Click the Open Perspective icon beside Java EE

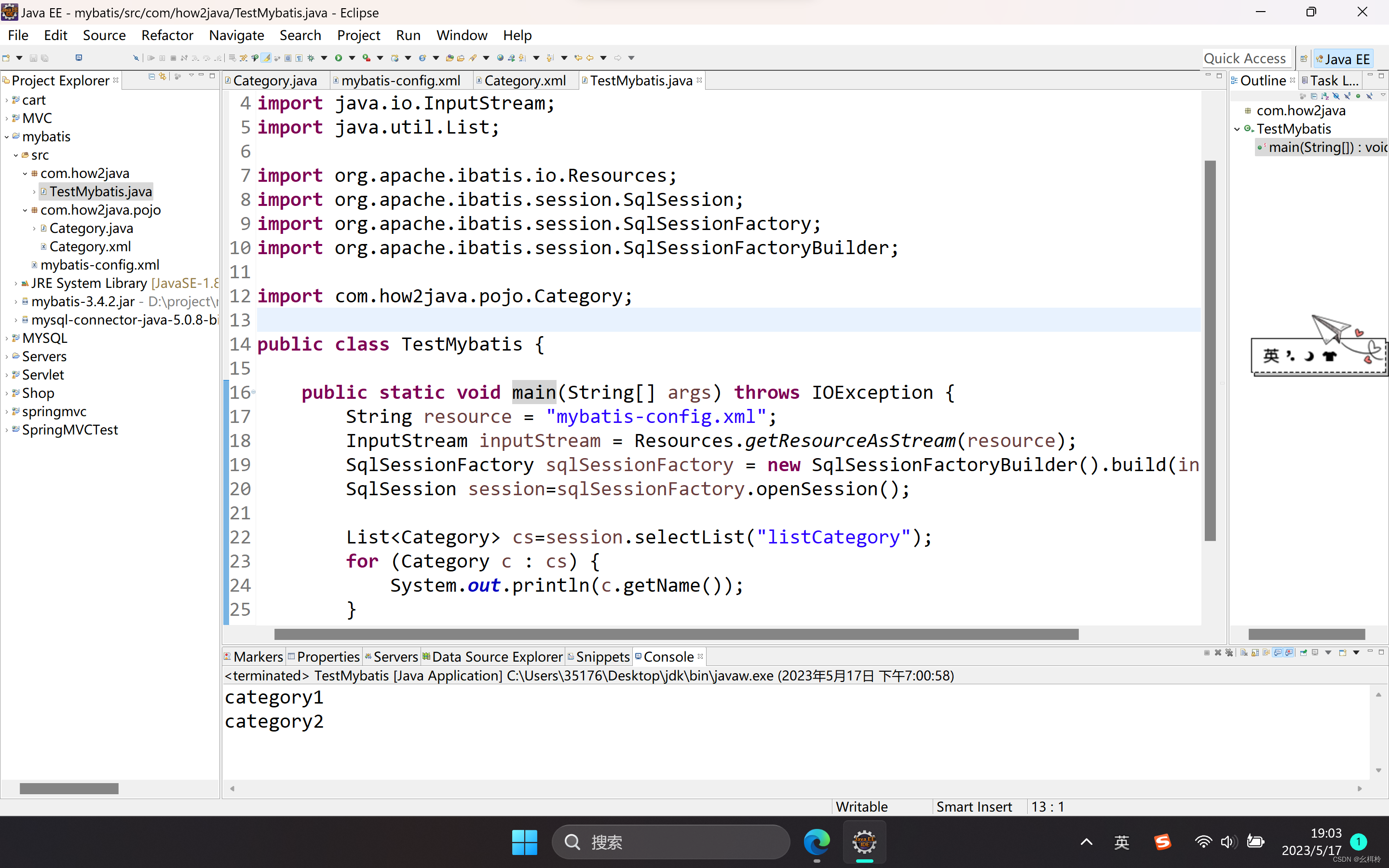(x=1304, y=58)
